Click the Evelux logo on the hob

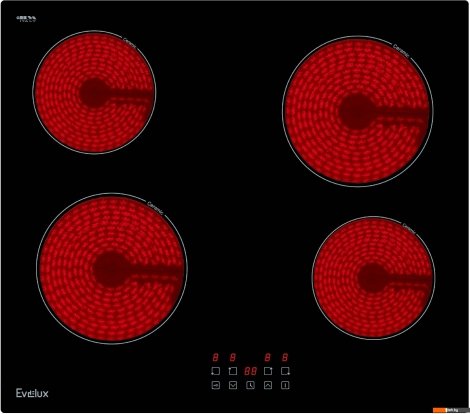click(x=32, y=393)
